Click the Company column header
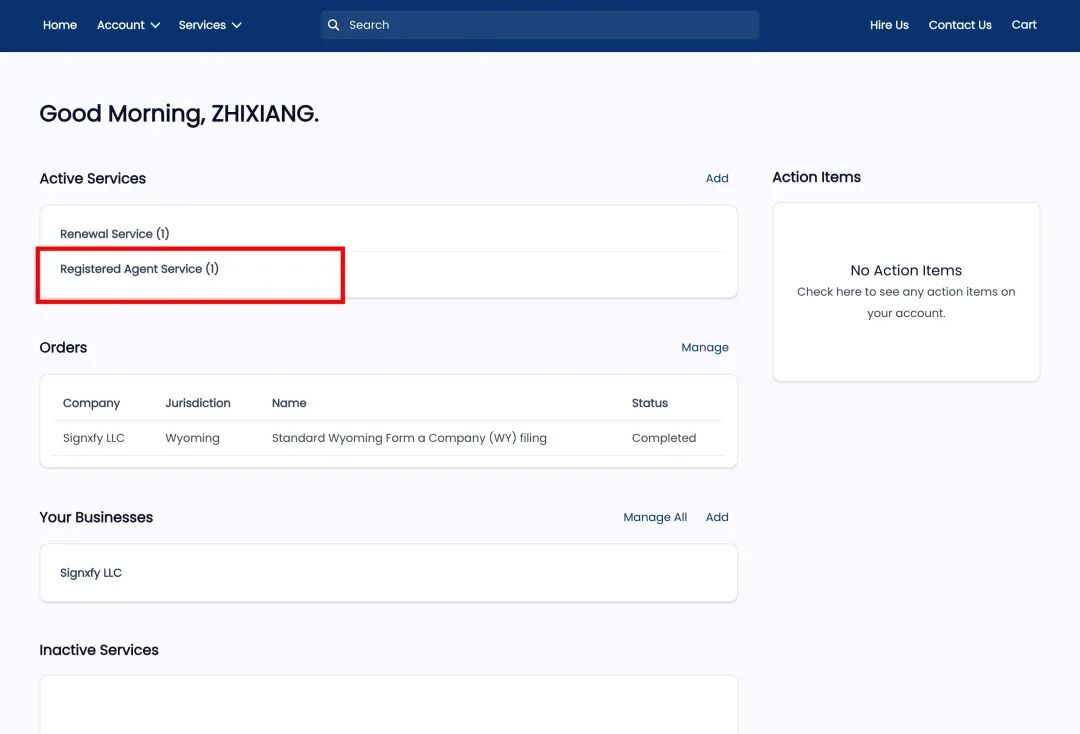Image resolution: width=1080 pixels, height=734 pixels. coord(91,403)
